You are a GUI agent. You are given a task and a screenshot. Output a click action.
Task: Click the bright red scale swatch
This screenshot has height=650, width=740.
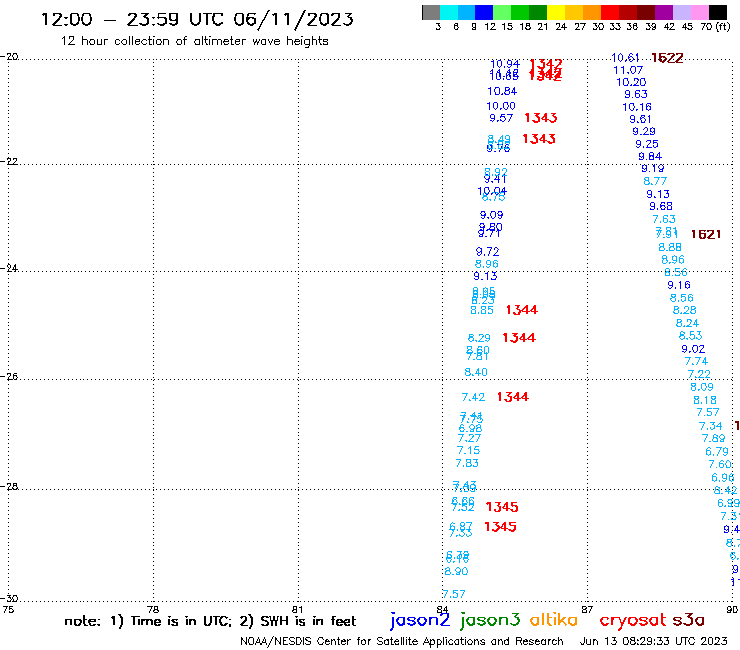610,12
